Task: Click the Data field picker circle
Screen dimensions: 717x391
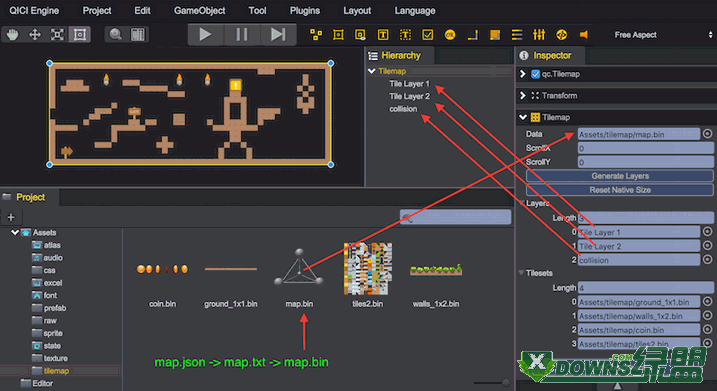Action: (x=707, y=134)
